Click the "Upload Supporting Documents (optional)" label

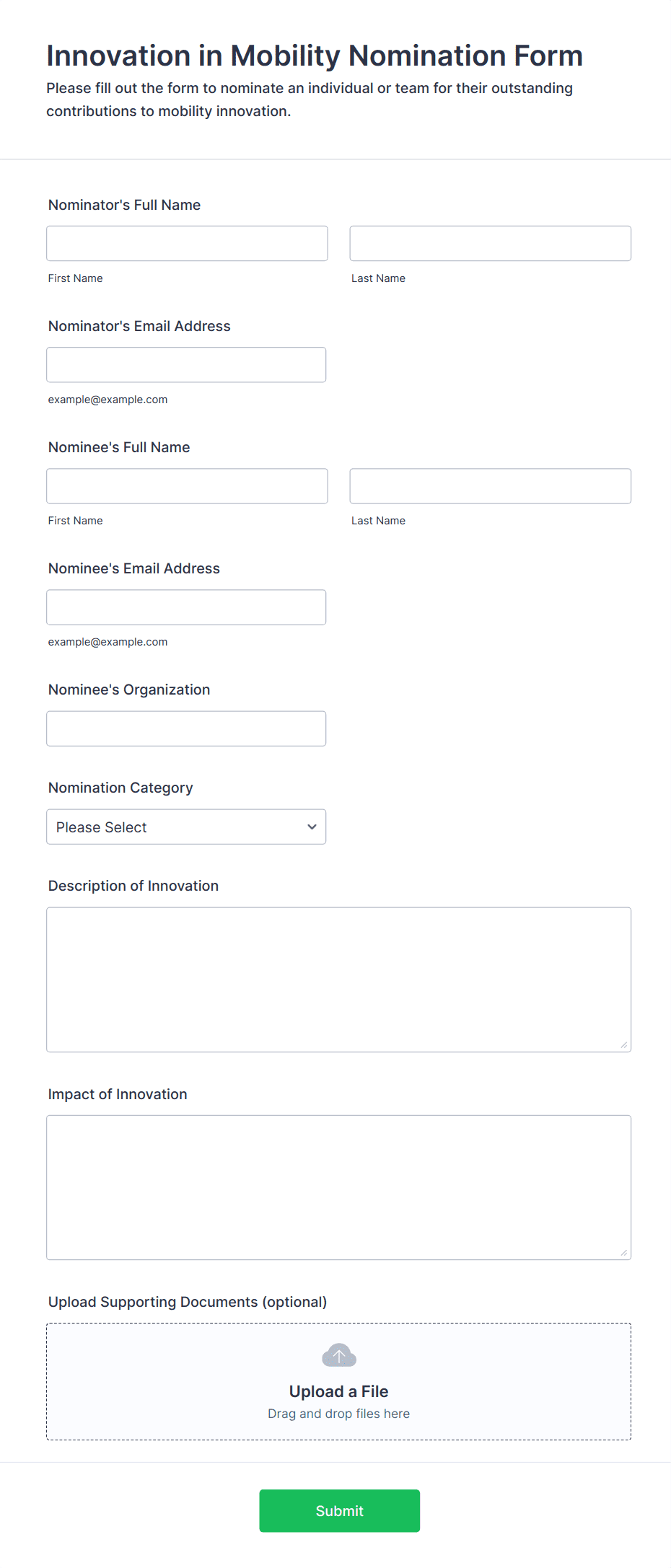(188, 1302)
